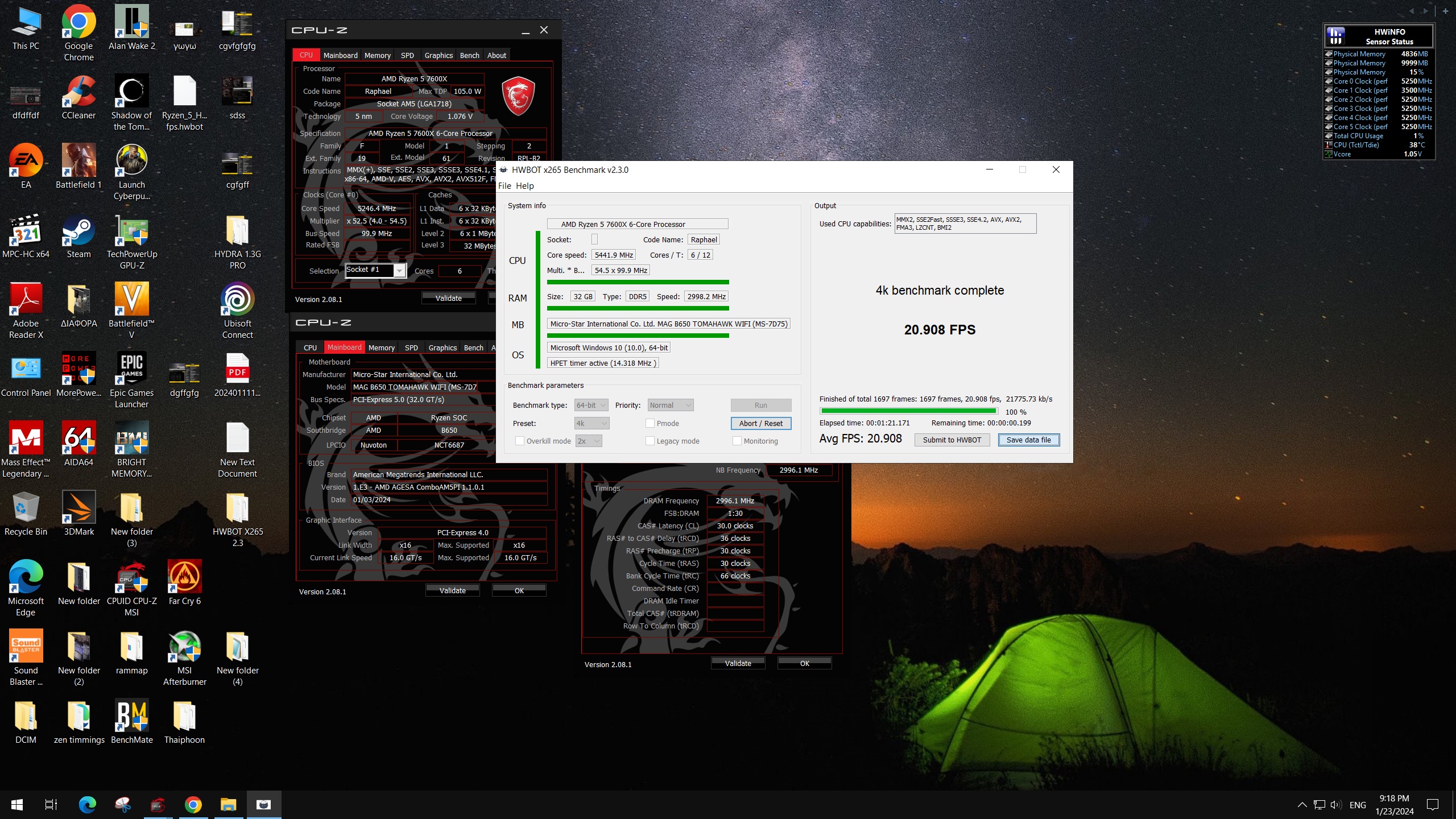
Task: Click the benchmark progress bar at 100%
Action: 909,411
